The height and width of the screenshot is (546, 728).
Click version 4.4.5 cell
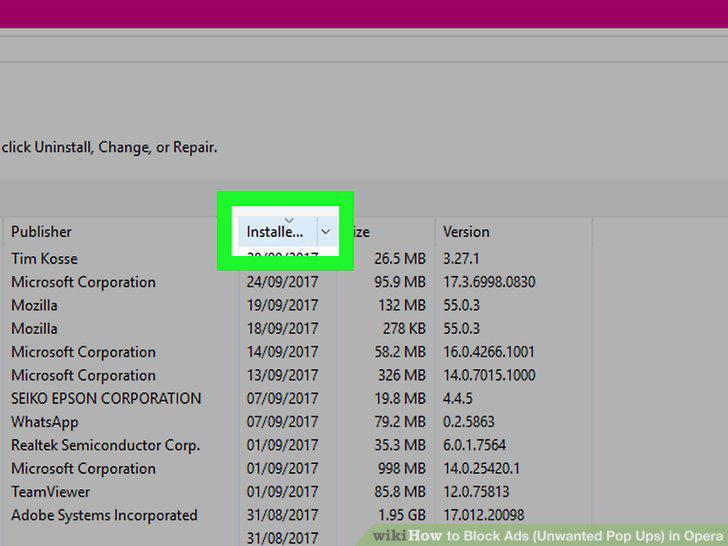457,398
